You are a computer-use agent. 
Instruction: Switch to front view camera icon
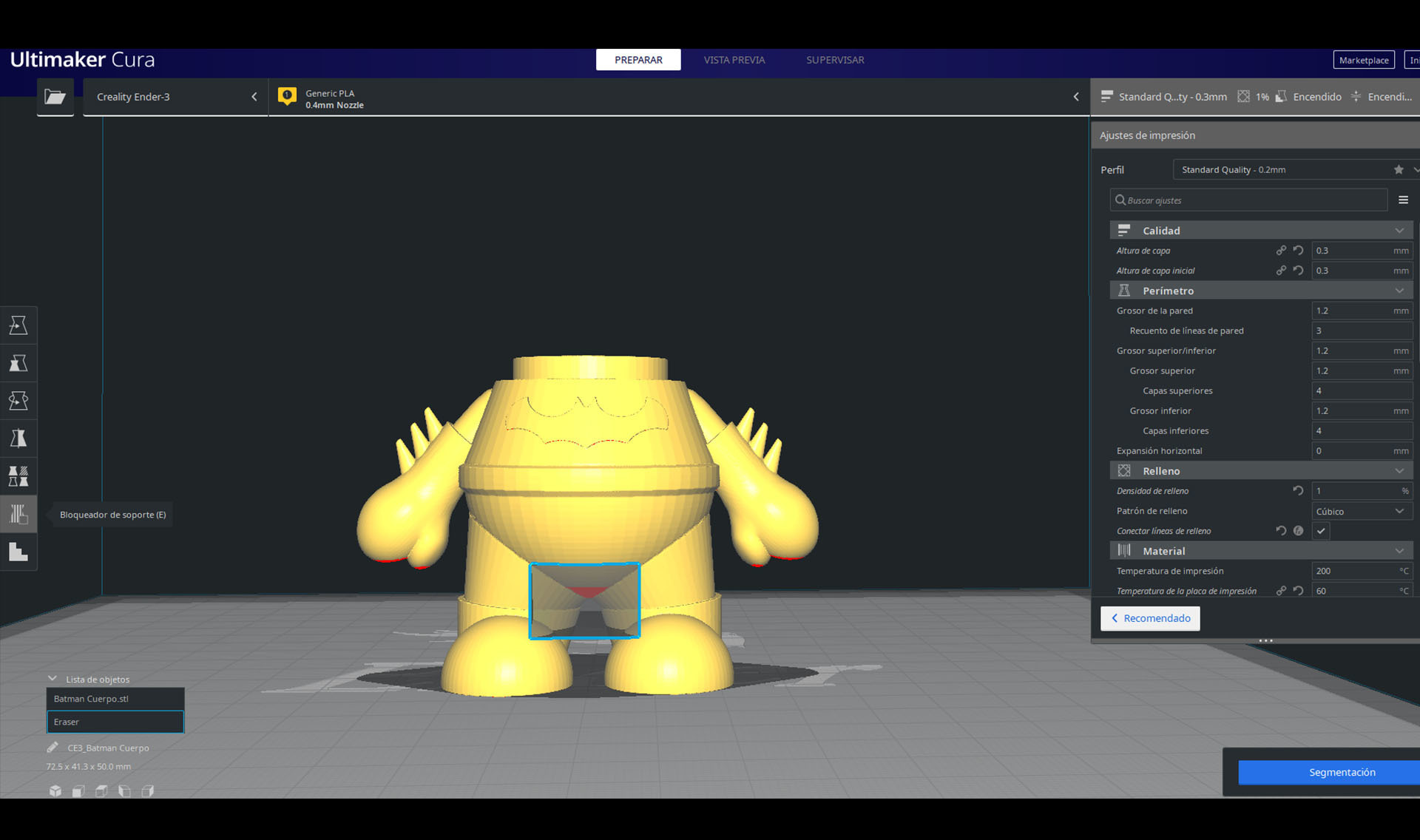coord(78,791)
